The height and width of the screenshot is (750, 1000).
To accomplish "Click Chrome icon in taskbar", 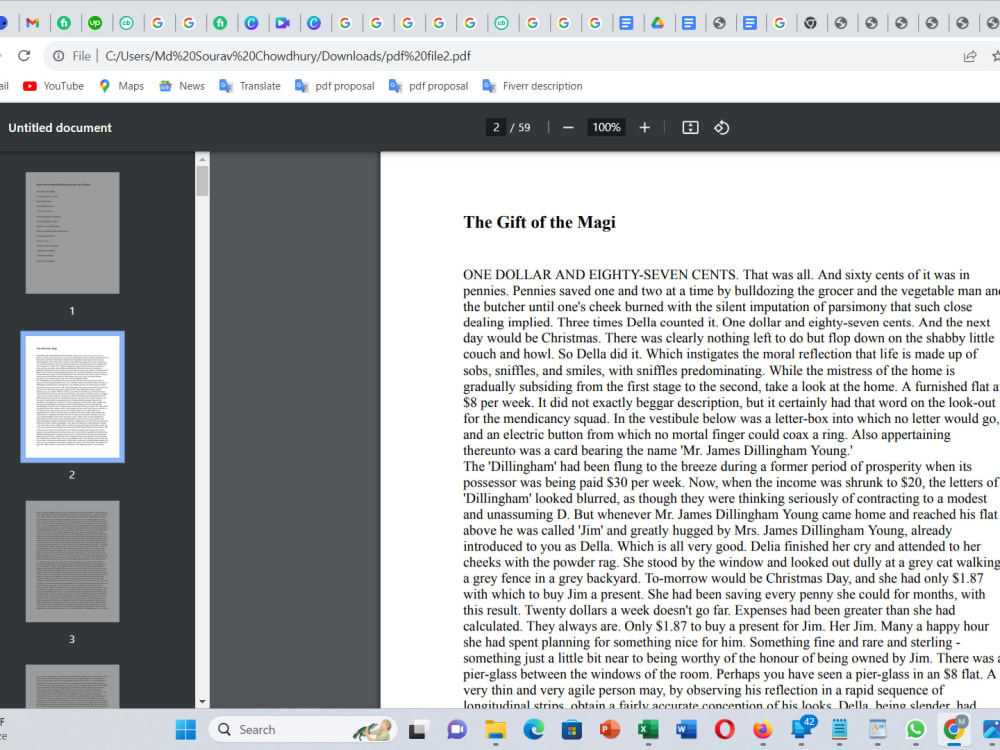I will (x=954, y=729).
